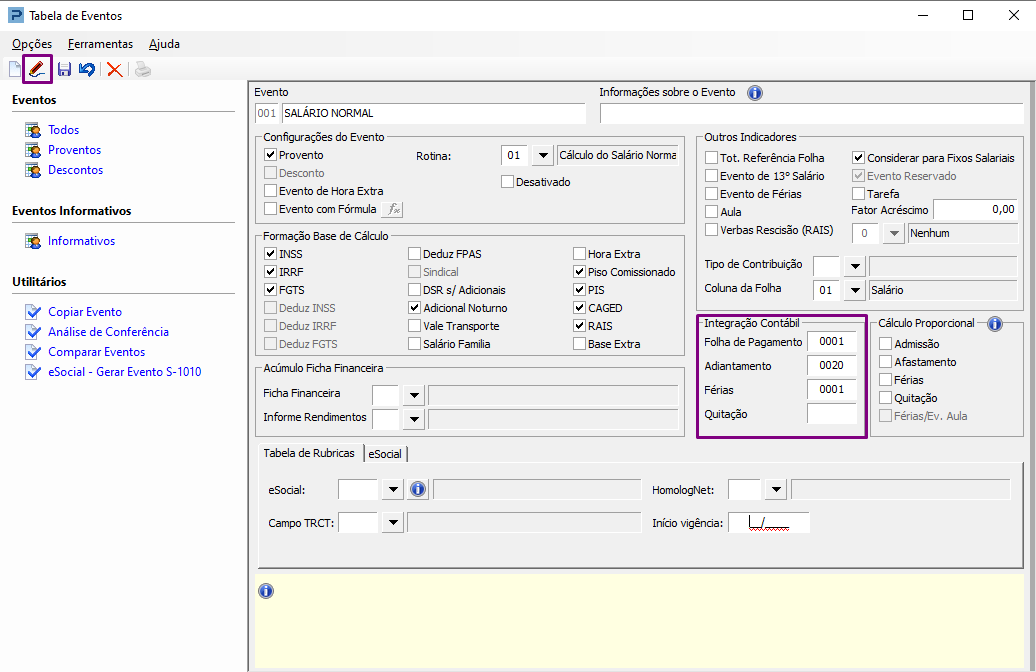The image size is (1036, 672).
Task: Click the red X delete icon
Action: [x=115, y=69]
